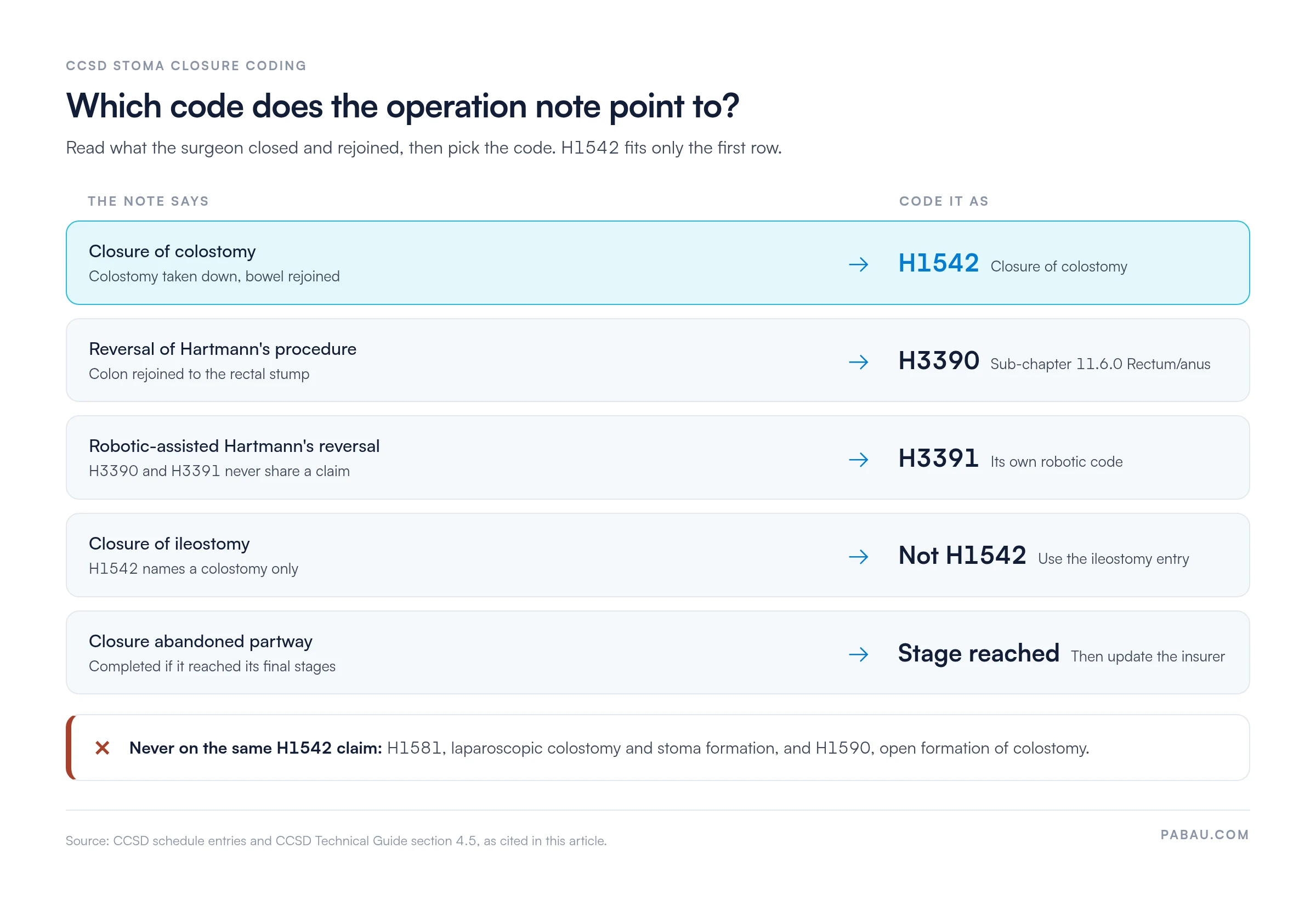Screen dimensions: 1316x905
Task: Click the 'CODE IT AS' column header
Action: 943,201
